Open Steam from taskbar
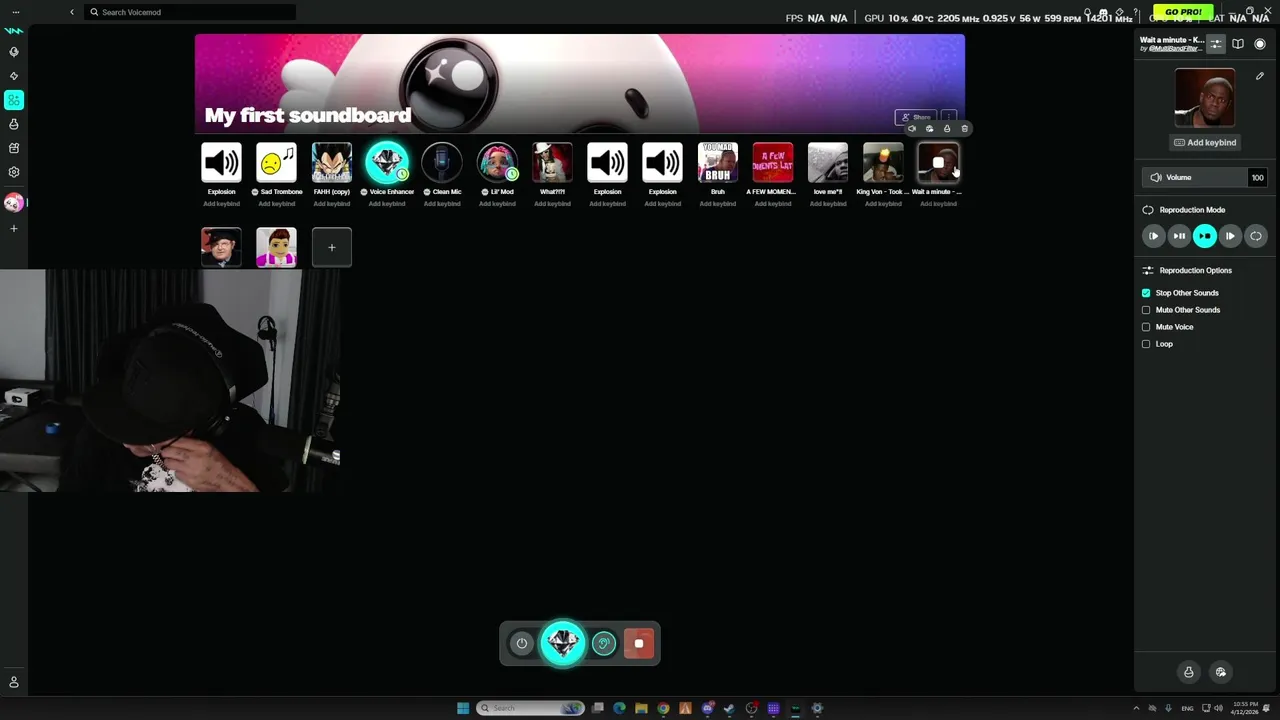1280x720 pixels. tap(729, 708)
